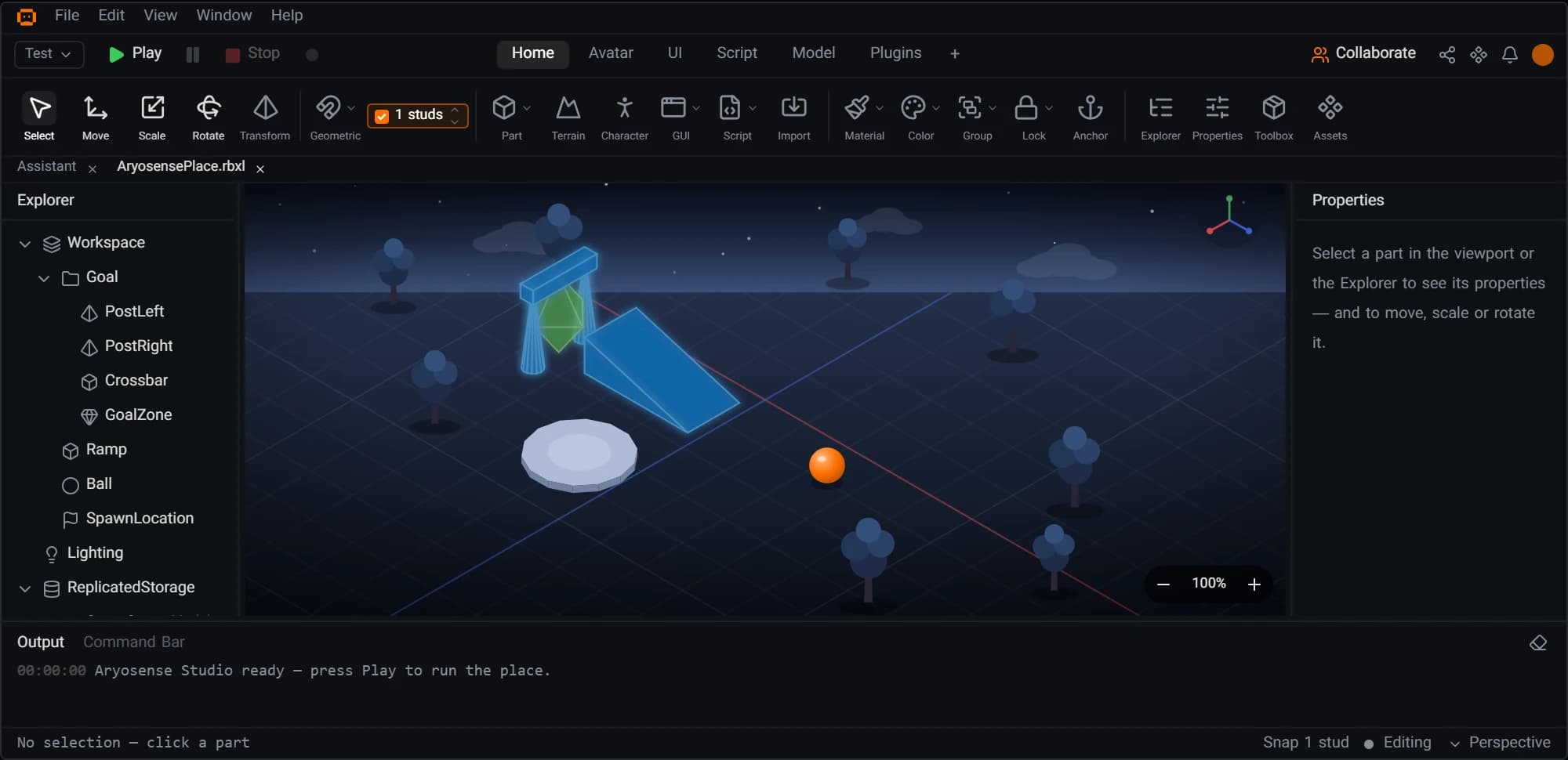Click the user avatar circle
This screenshot has height=760, width=1568.
(x=1543, y=54)
